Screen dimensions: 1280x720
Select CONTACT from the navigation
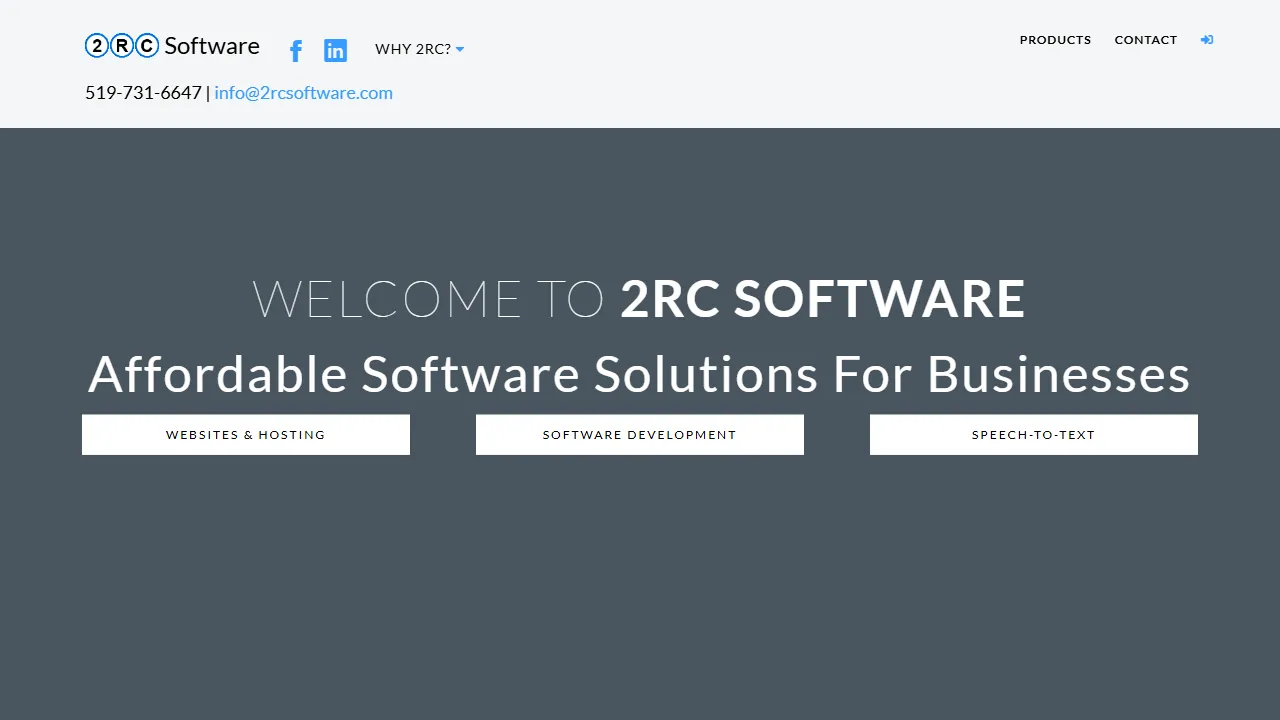[1146, 40]
